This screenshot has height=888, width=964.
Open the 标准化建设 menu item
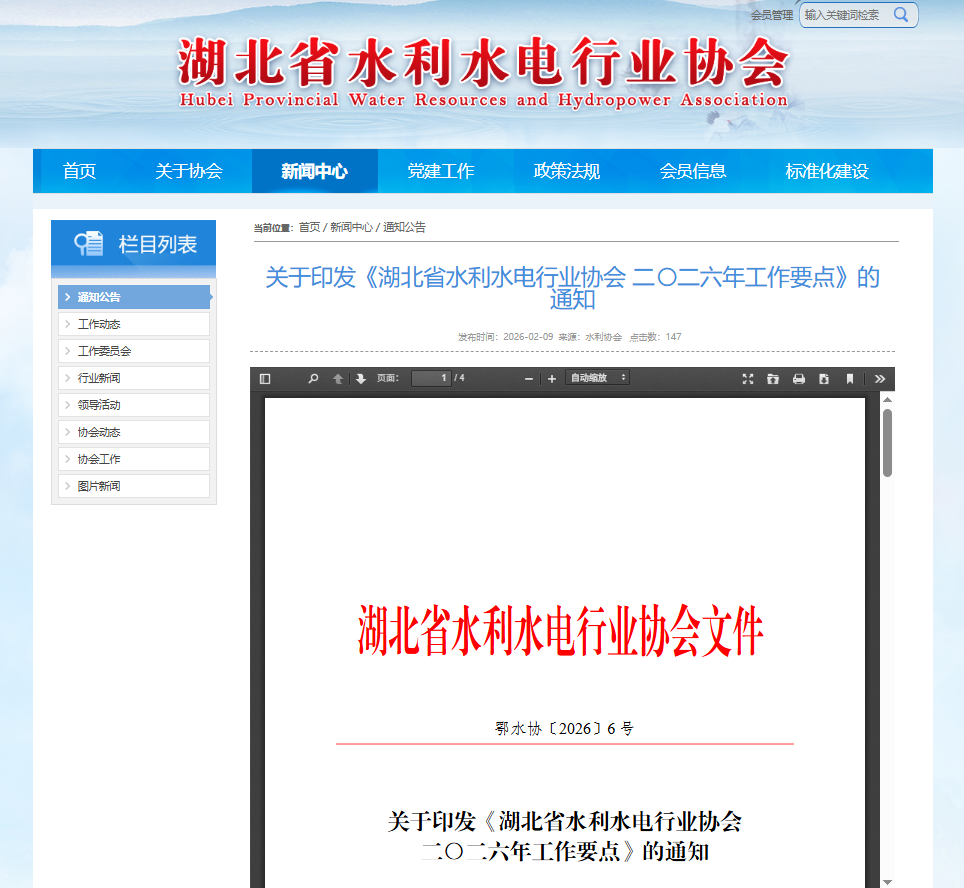(827, 170)
